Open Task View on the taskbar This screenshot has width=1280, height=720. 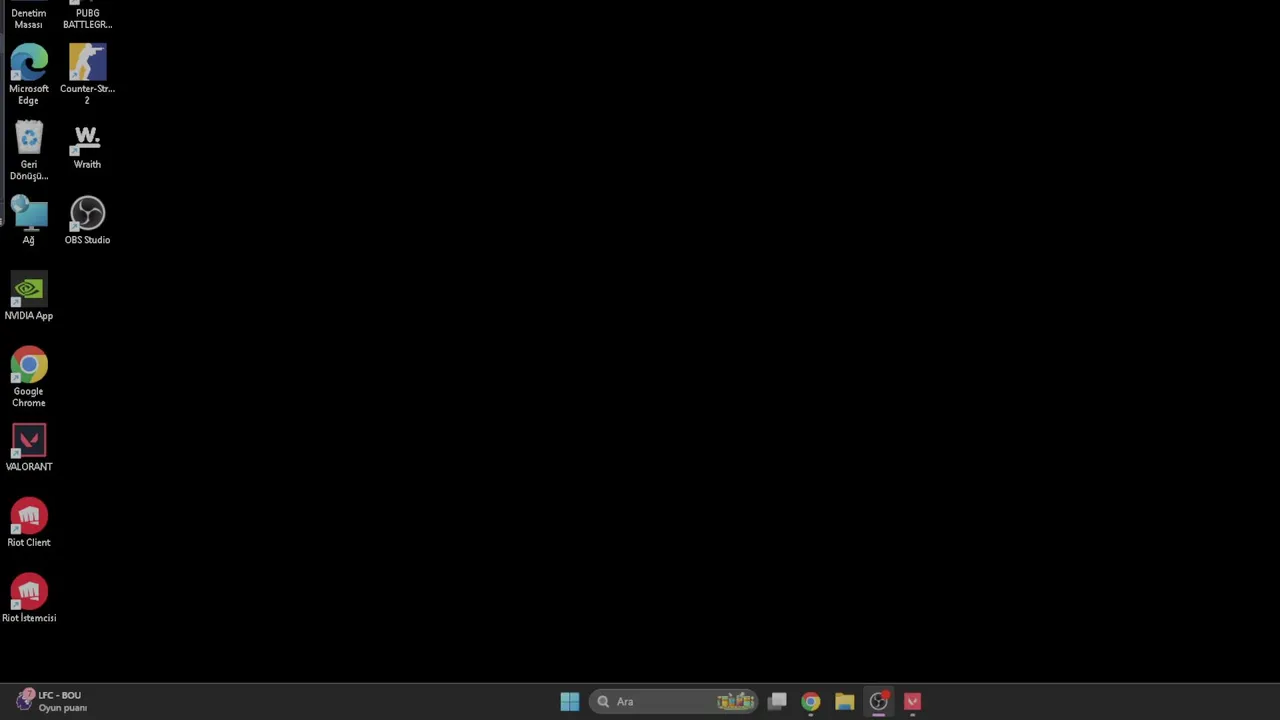[x=777, y=702]
